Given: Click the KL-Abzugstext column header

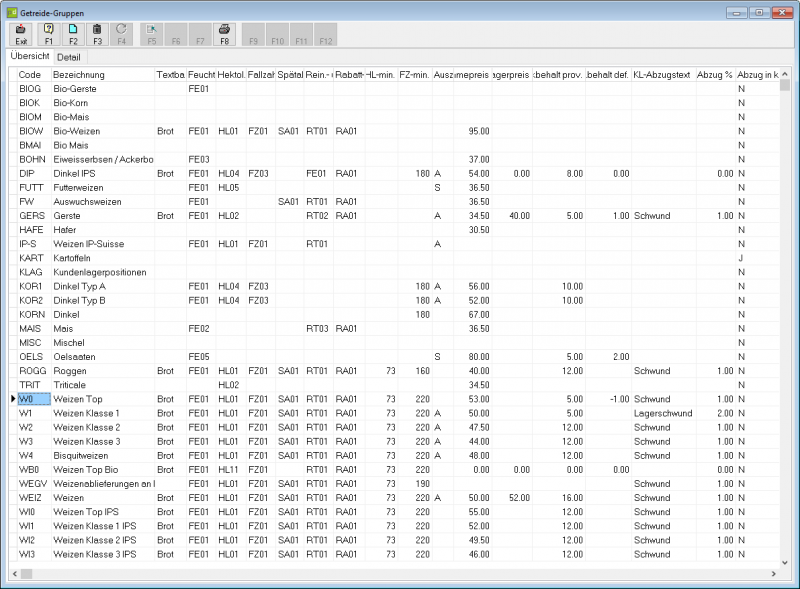Looking at the screenshot, I should (x=664, y=75).
